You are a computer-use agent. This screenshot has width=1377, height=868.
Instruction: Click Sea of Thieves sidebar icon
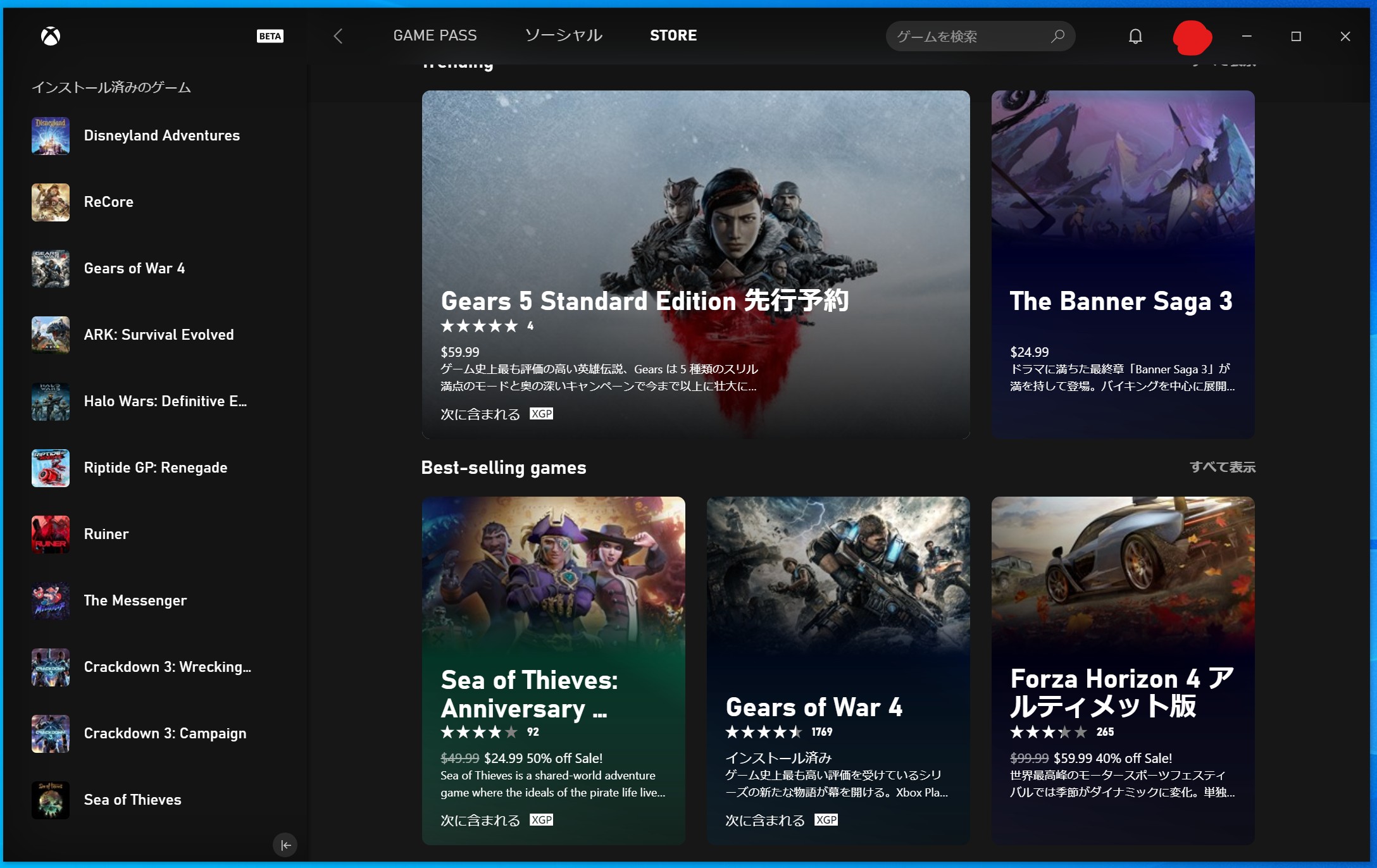[51, 800]
